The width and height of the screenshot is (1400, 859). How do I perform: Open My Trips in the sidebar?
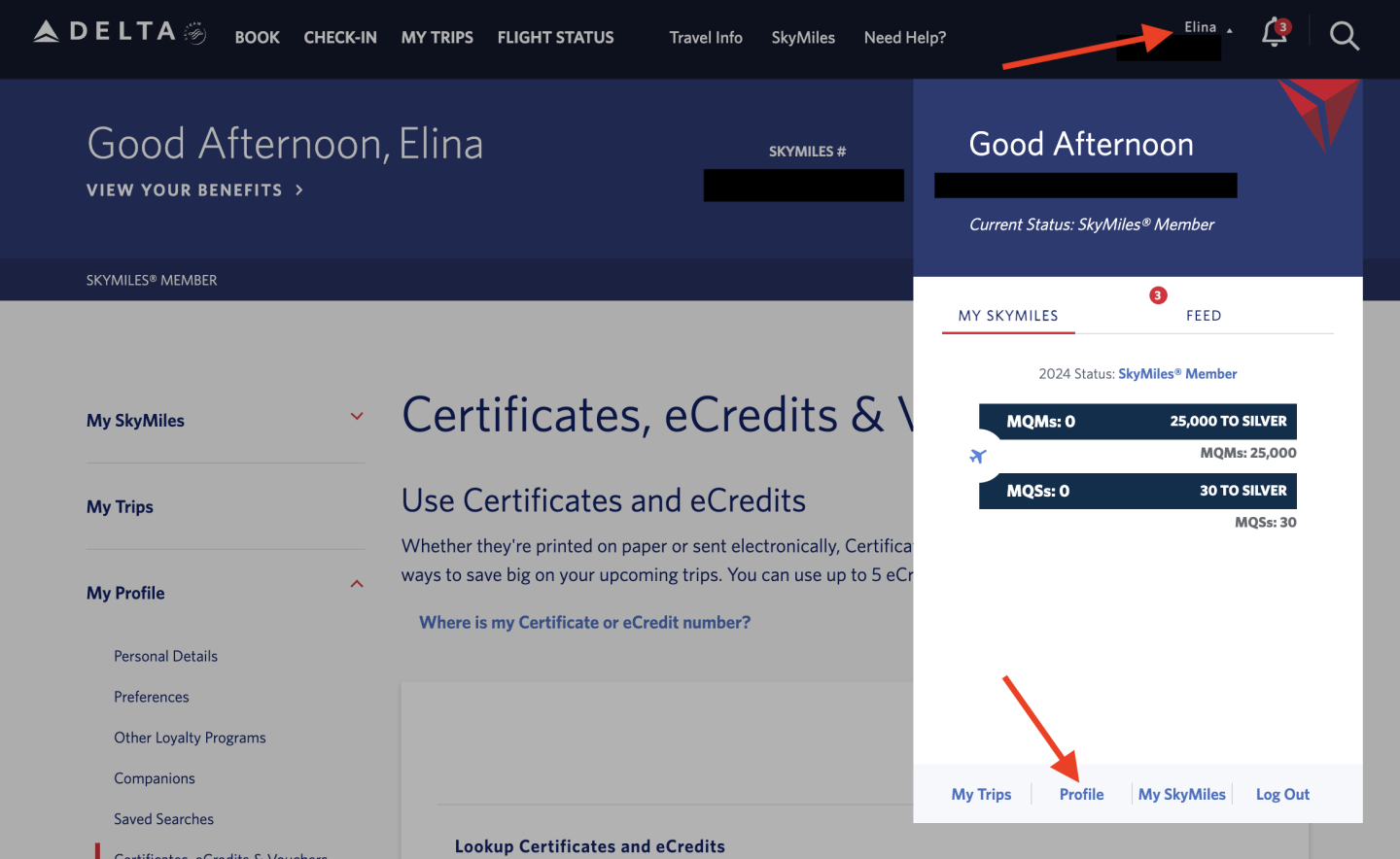click(x=120, y=507)
